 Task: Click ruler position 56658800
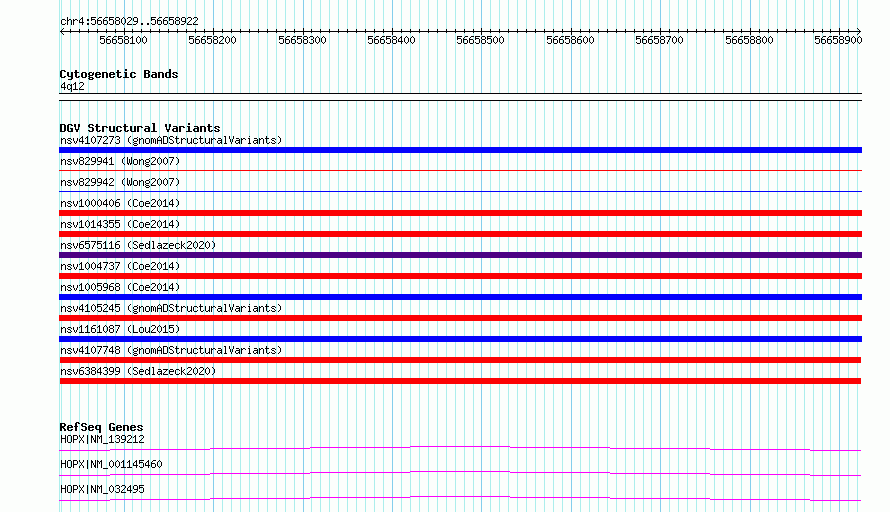(749, 40)
